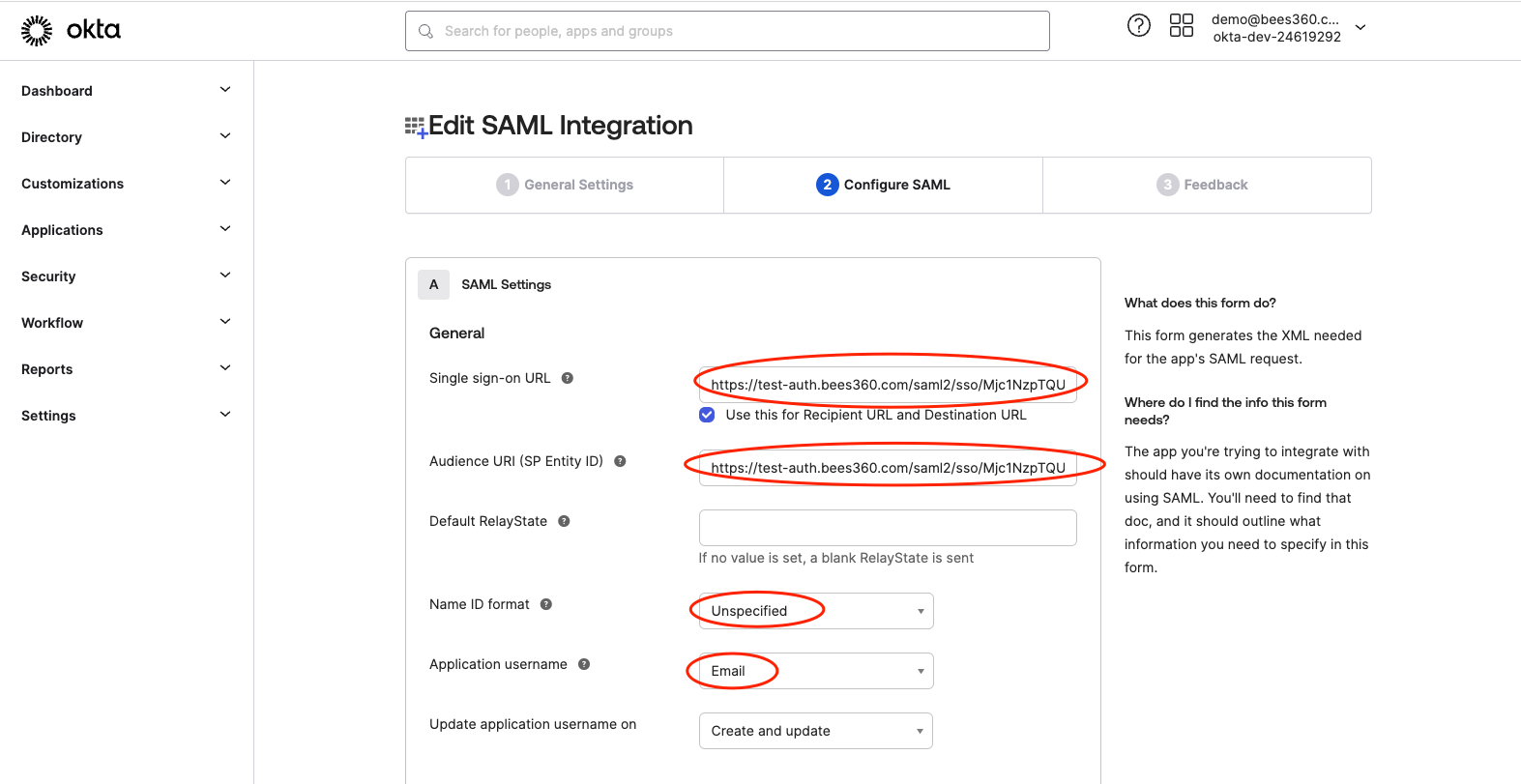Click the SAML Settings heading

click(x=506, y=284)
